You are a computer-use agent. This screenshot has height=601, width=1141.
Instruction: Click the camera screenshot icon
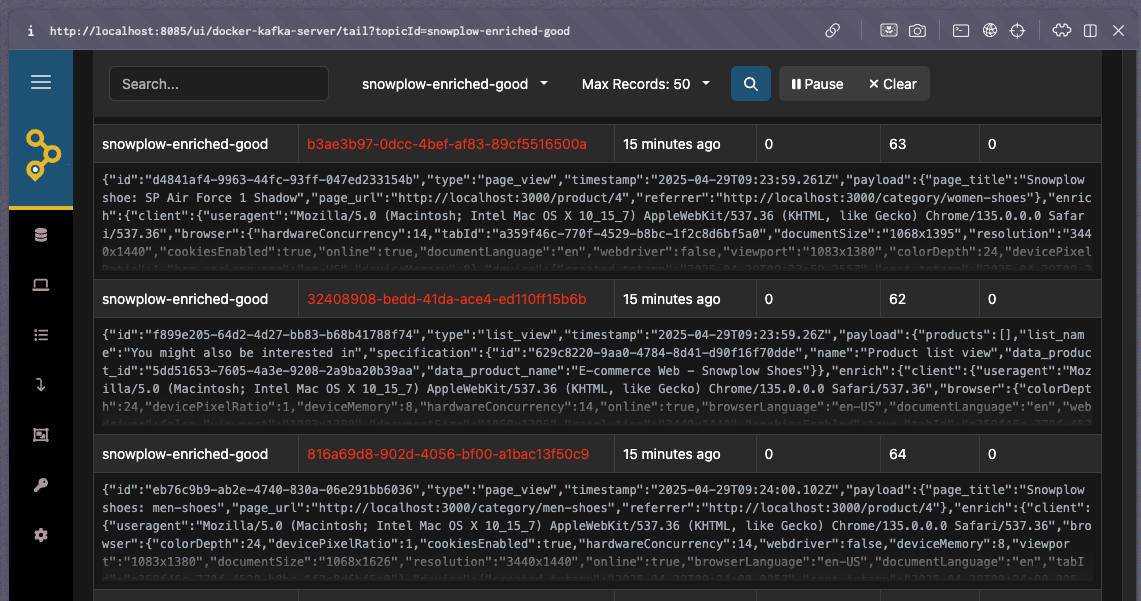pyautogui.click(x=918, y=31)
